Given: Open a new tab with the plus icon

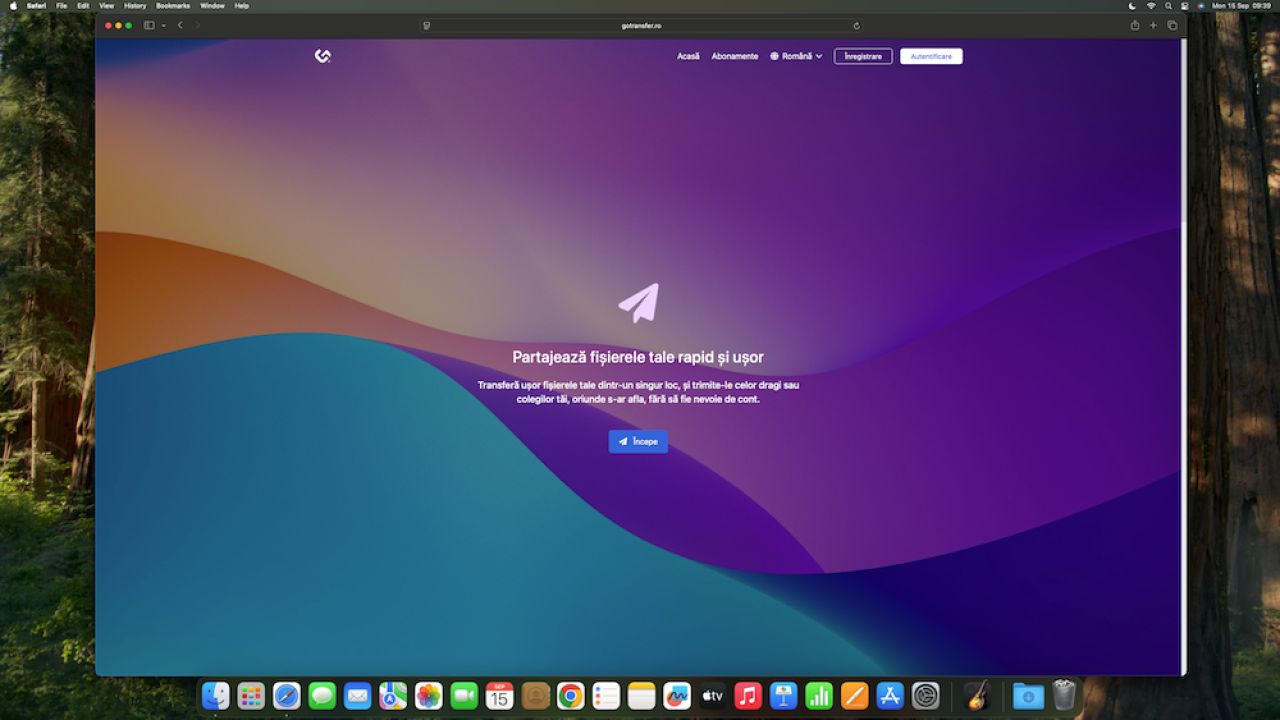Looking at the screenshot, I should pos(1153,25).
